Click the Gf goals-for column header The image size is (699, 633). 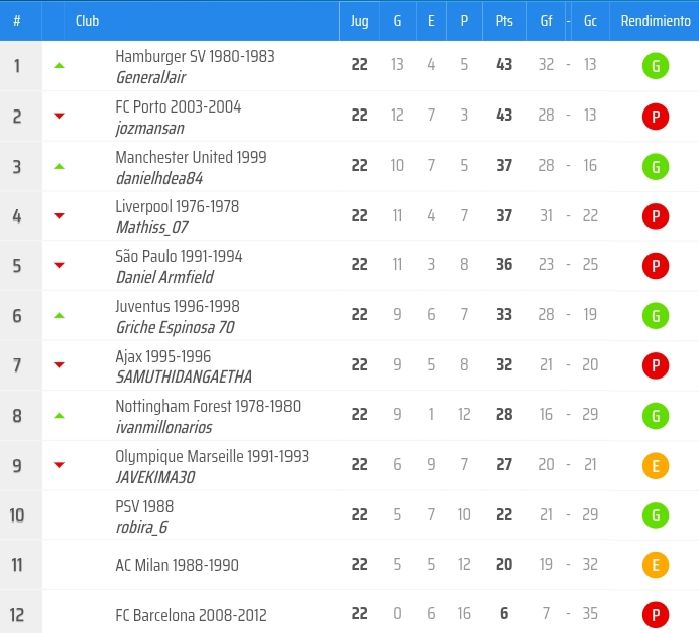point(546,21)
